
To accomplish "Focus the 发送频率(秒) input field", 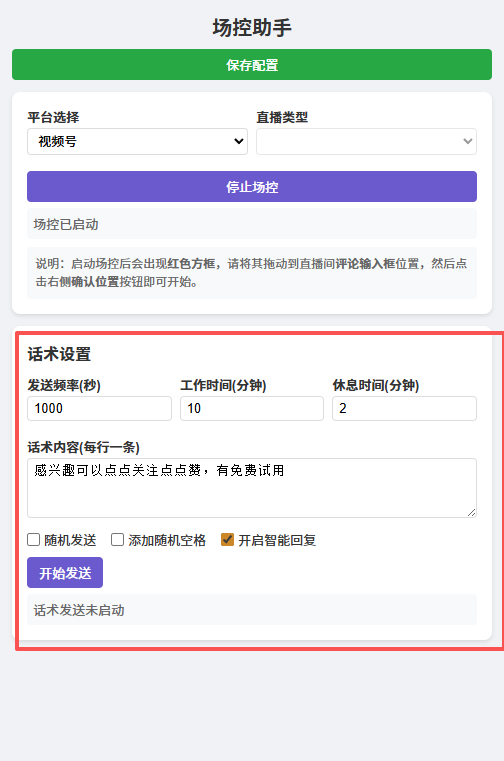I will click(99, 408).
